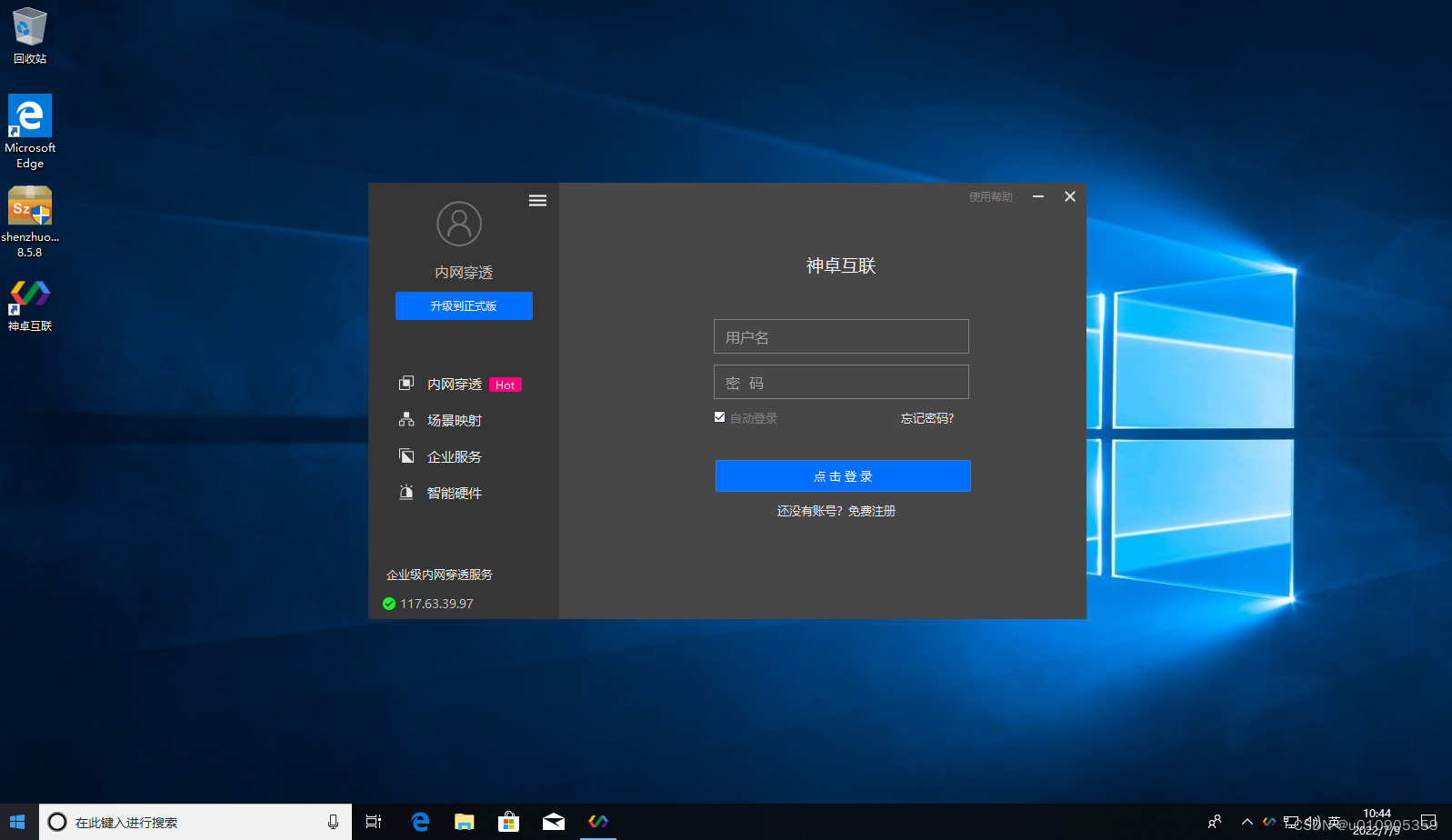
Task: Switch the 英 input method indicator
Action: coord(1334,822)
